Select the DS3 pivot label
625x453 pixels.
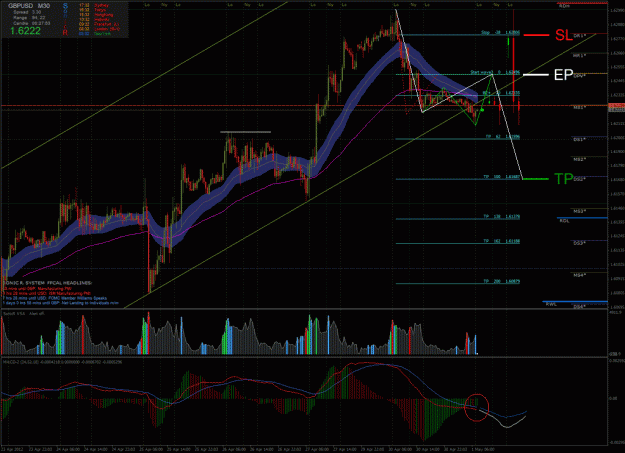point(580,243)
